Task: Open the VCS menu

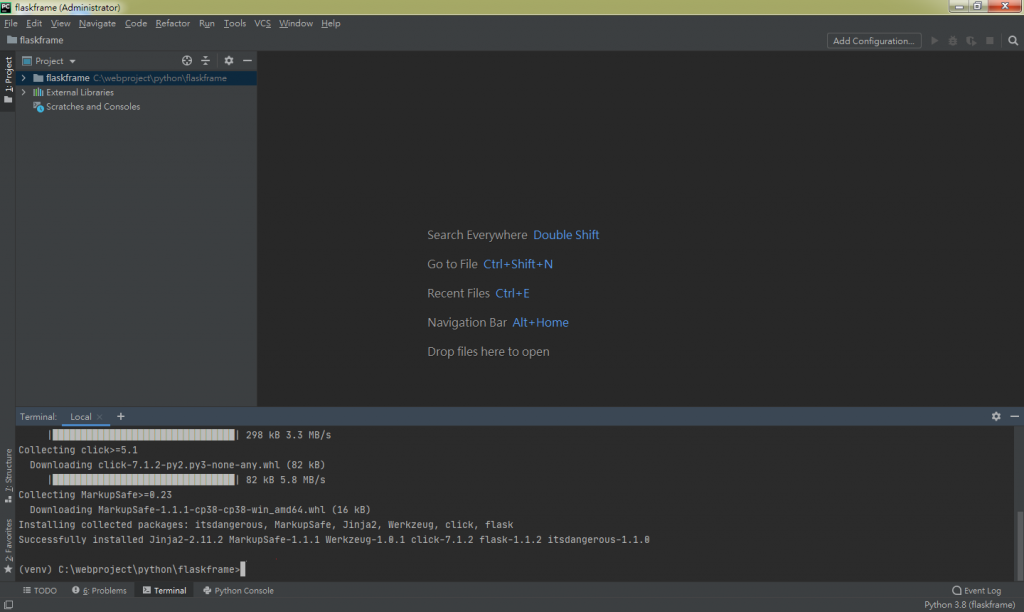Action: coord(262,24)
